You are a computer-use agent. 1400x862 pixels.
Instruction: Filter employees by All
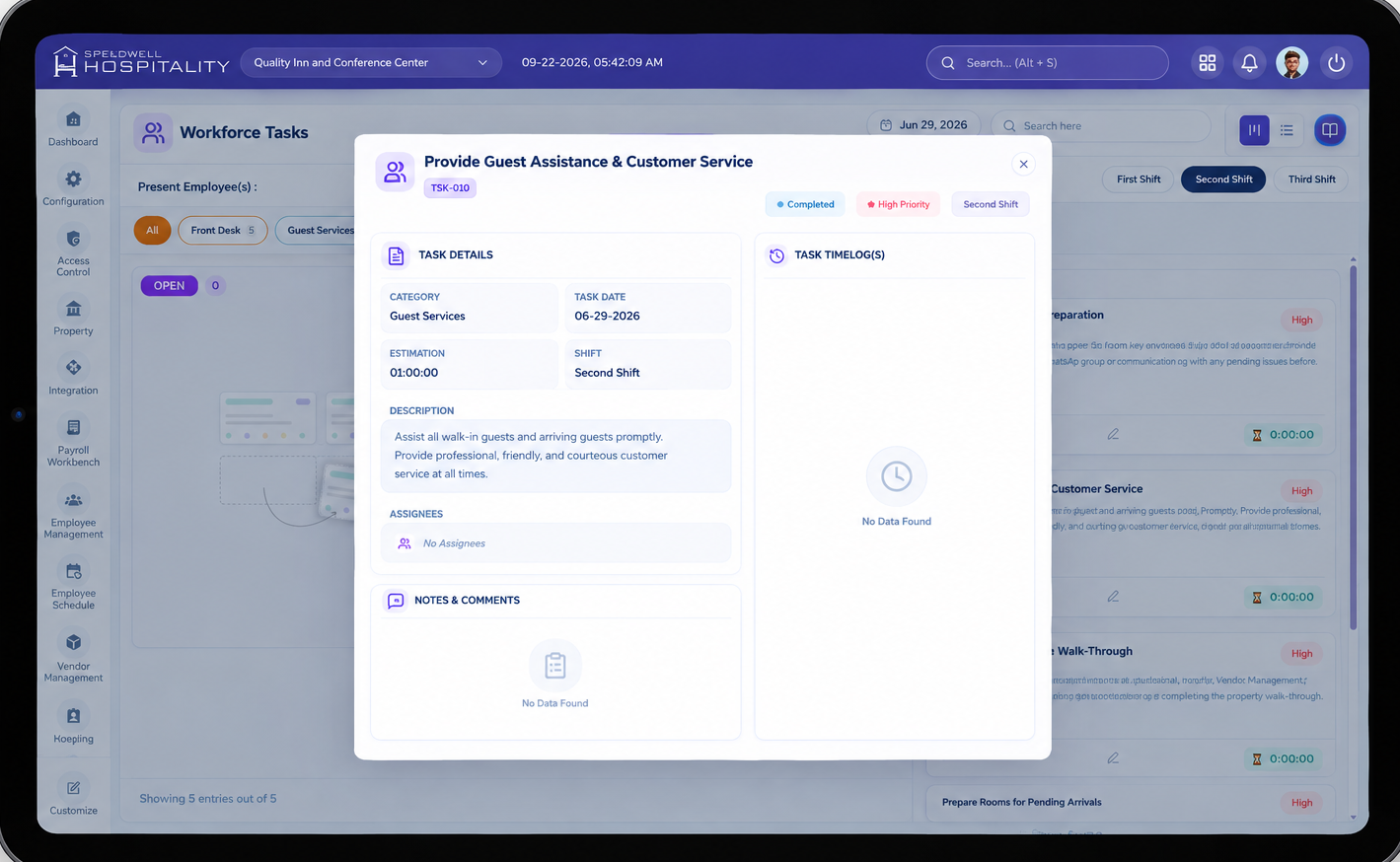[x=152, y=231]
